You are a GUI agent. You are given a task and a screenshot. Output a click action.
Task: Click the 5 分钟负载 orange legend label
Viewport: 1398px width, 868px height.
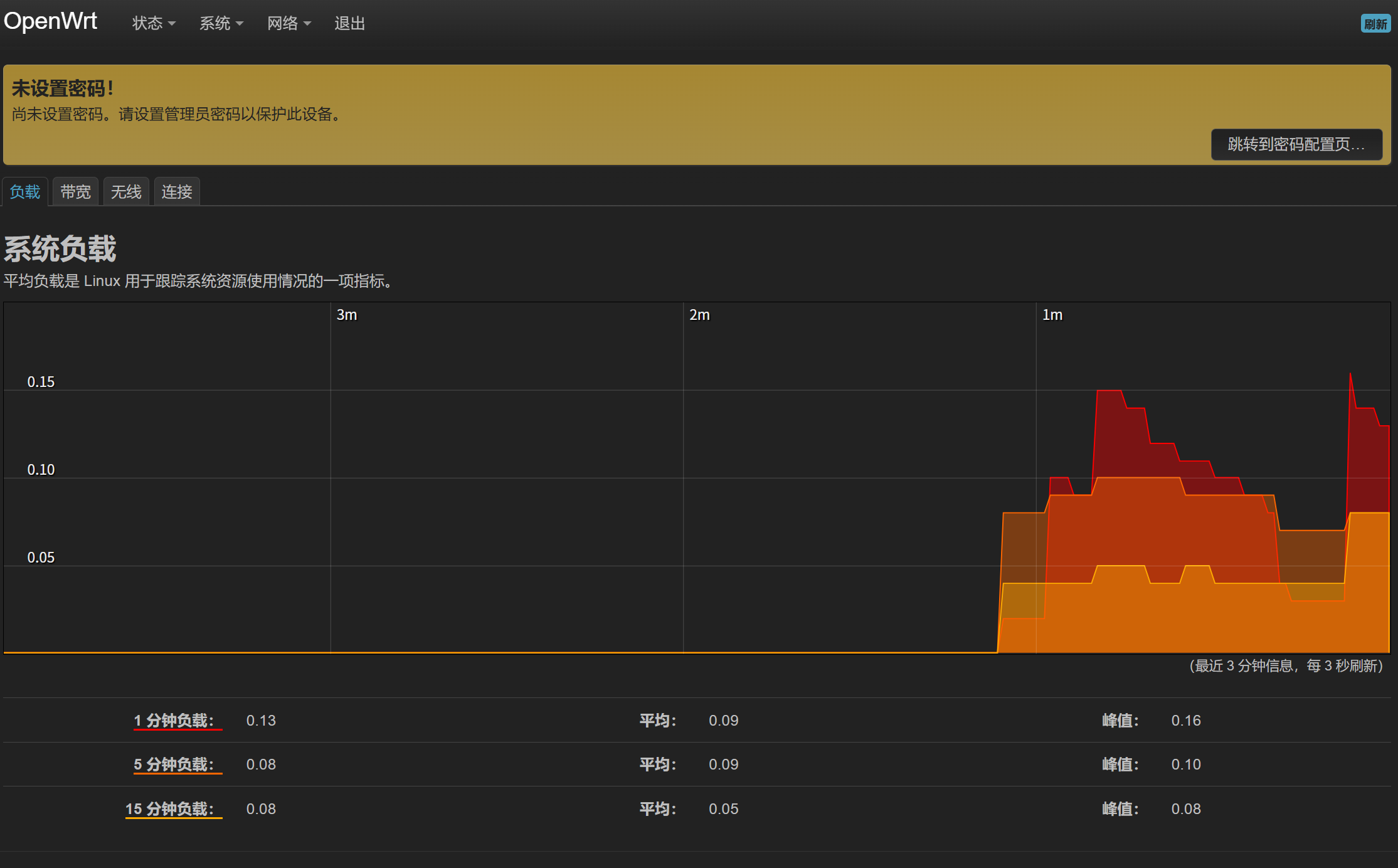pos(174,765)
